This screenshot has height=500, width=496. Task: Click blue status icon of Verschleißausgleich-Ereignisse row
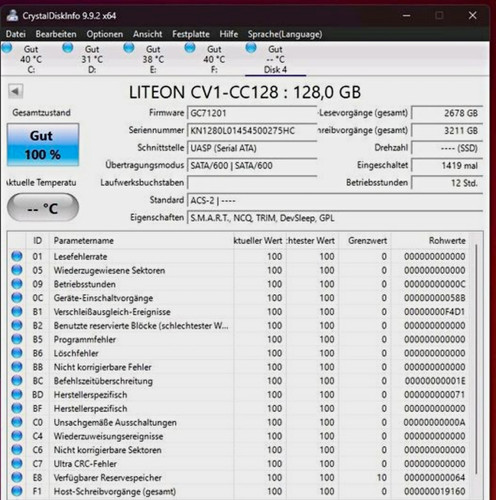(x=17, y=312)
